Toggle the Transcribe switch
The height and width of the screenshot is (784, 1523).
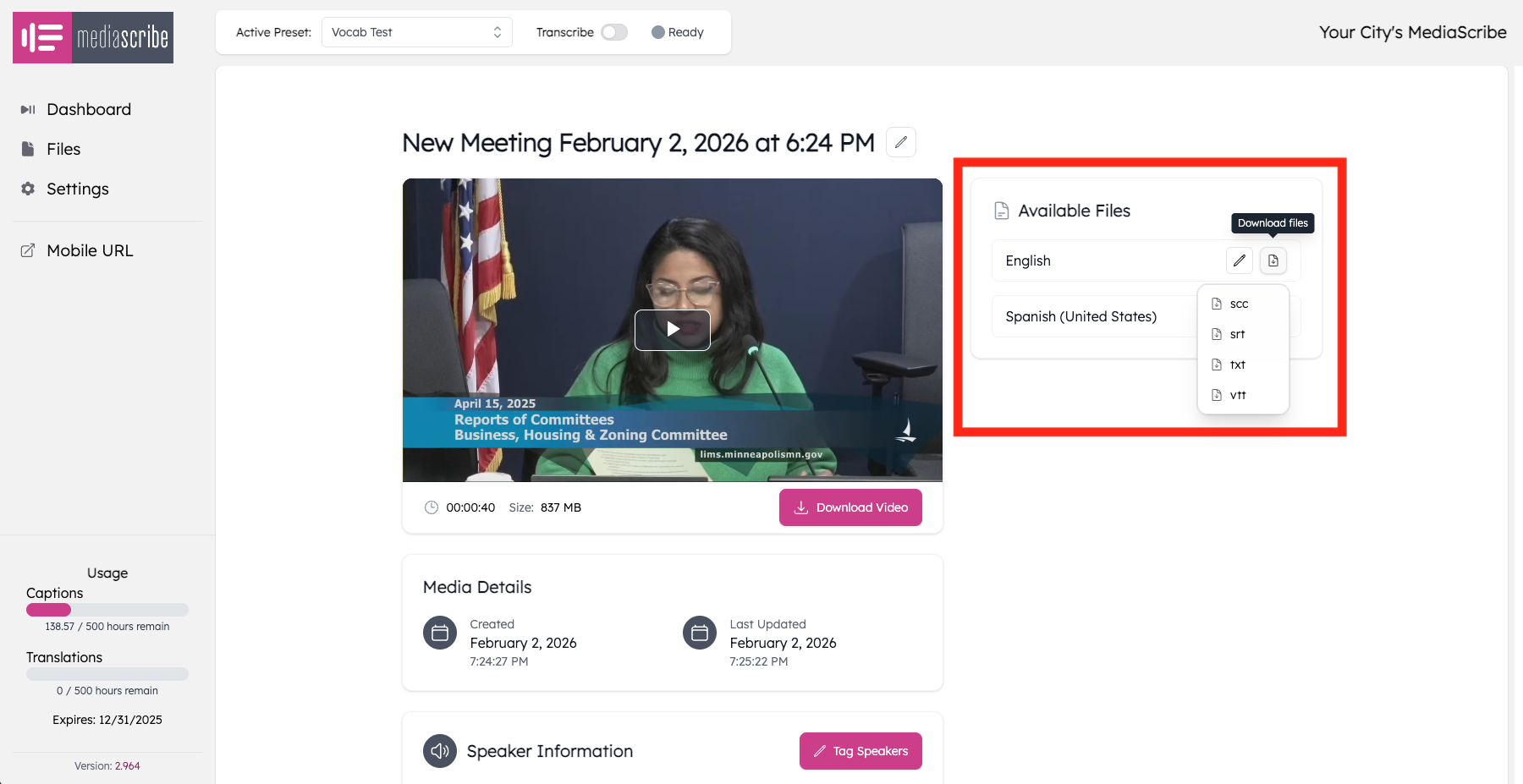[x=614, y=32]
